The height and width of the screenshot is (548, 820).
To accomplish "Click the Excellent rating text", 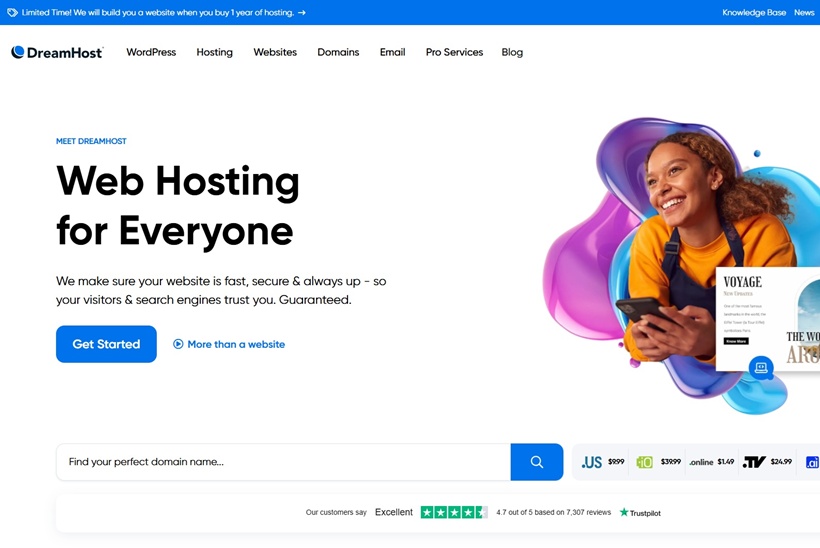I will coord(394,512).
